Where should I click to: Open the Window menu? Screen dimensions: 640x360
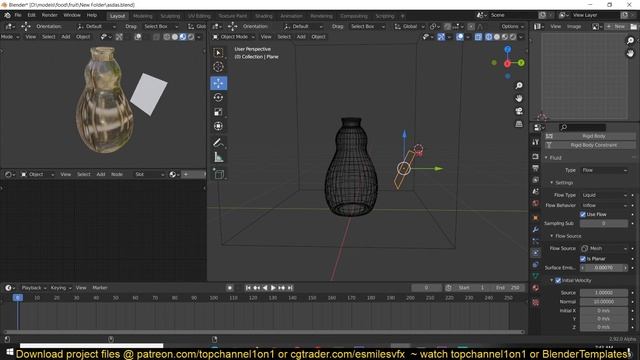(x=72, y=15)
